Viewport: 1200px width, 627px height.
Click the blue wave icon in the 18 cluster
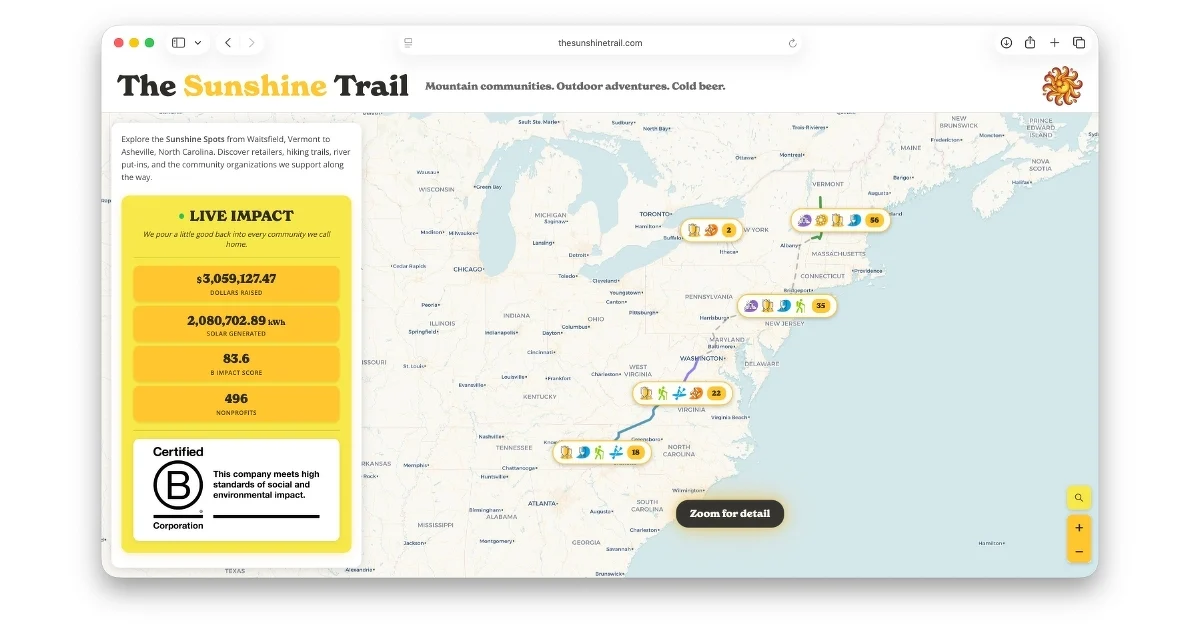tap(583, 452)
